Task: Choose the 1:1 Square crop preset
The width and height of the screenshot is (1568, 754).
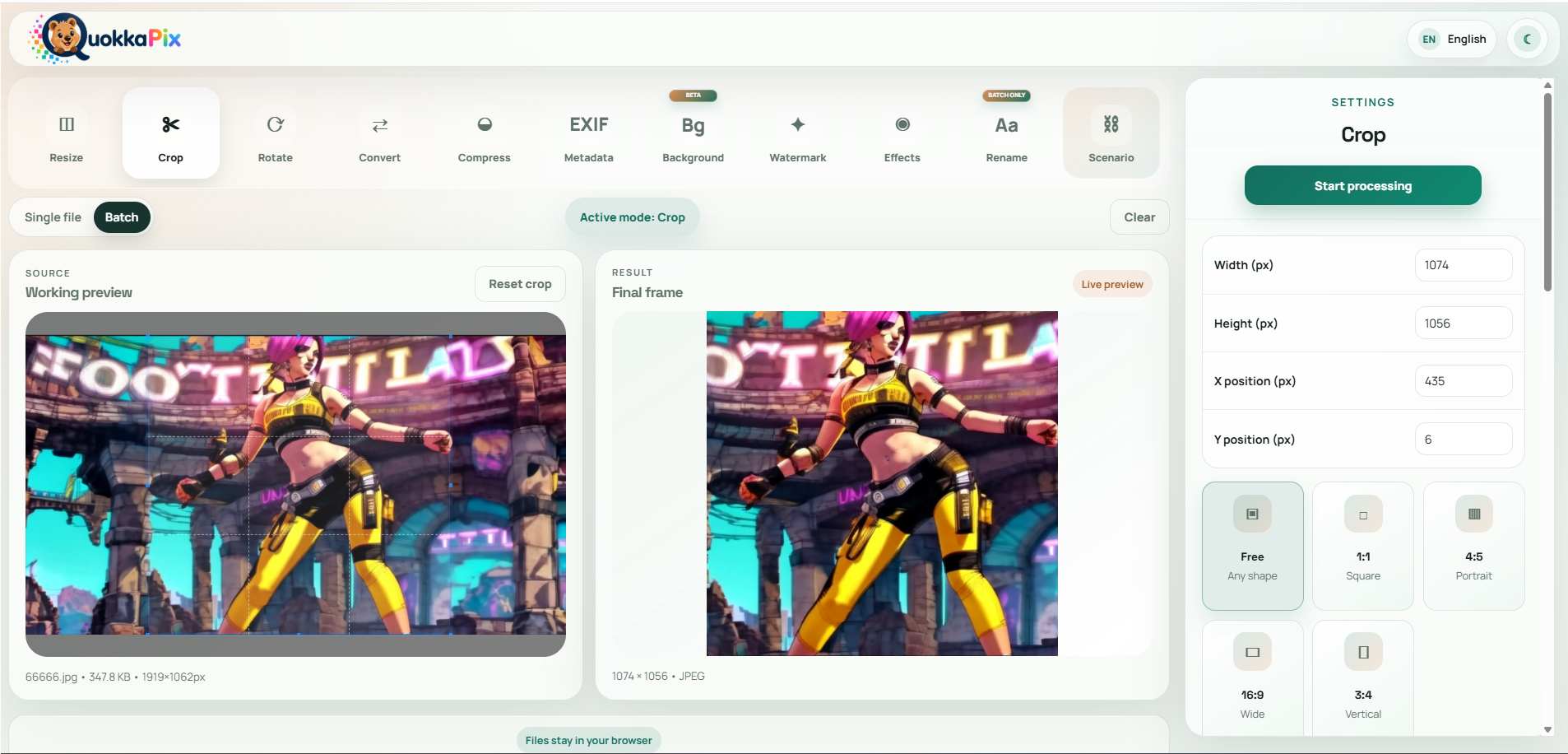Action: pyautogui.click(x=1363, y=546)
